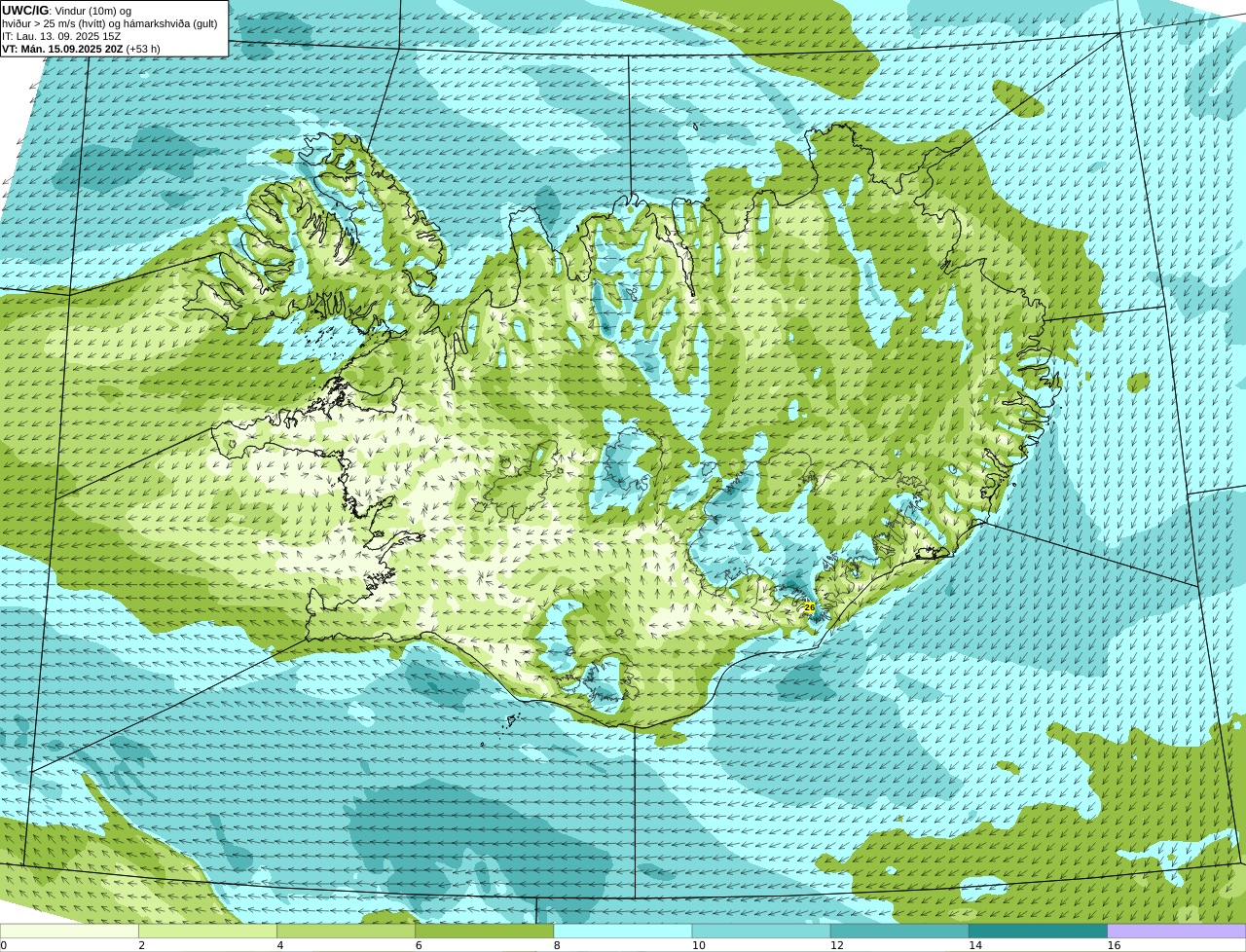Click the legend tick label "4"
Viewport: 1246px width, 952px height.
click(280, 945)
